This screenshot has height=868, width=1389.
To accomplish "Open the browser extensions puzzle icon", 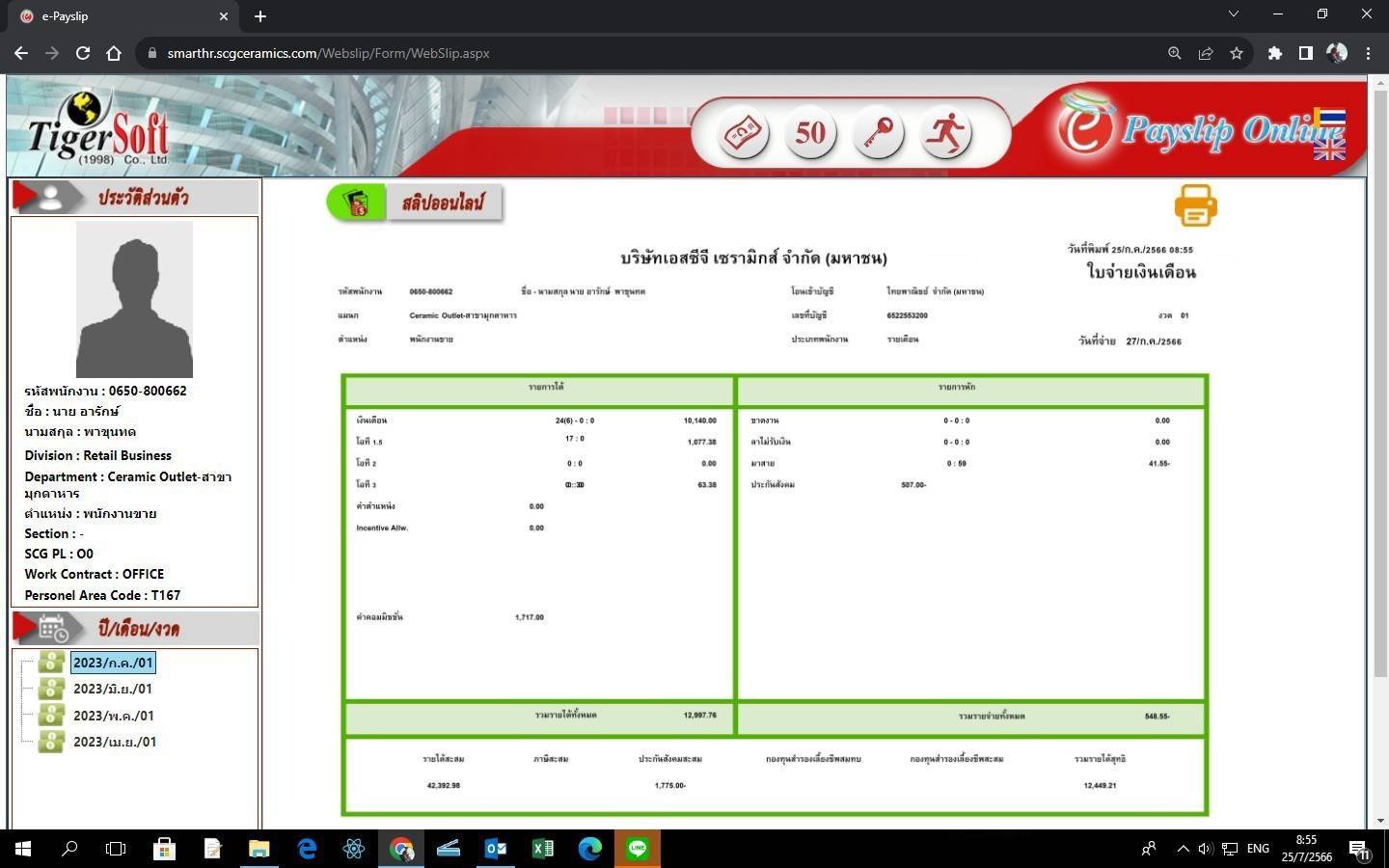I will pos(1275,53).
